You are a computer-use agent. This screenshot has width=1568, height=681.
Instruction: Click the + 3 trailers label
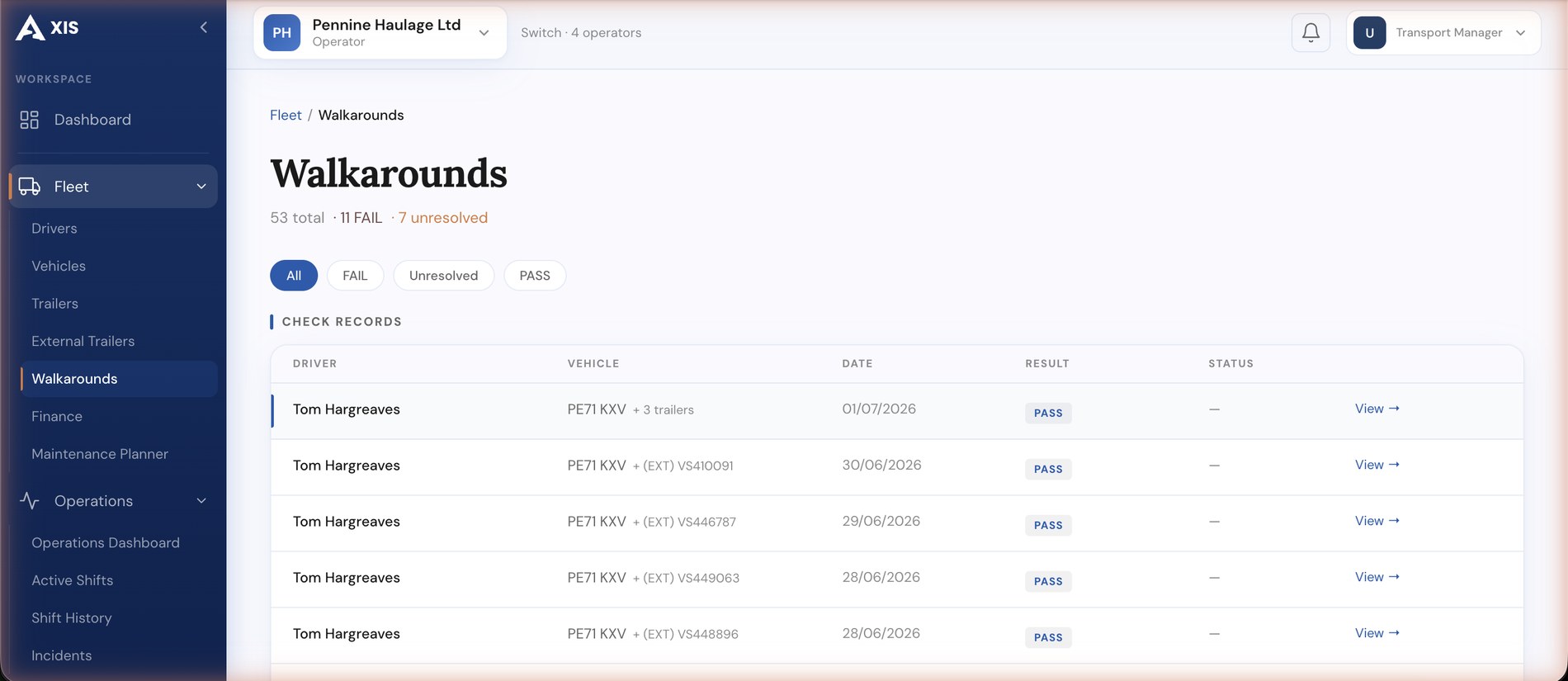point(664,410)
